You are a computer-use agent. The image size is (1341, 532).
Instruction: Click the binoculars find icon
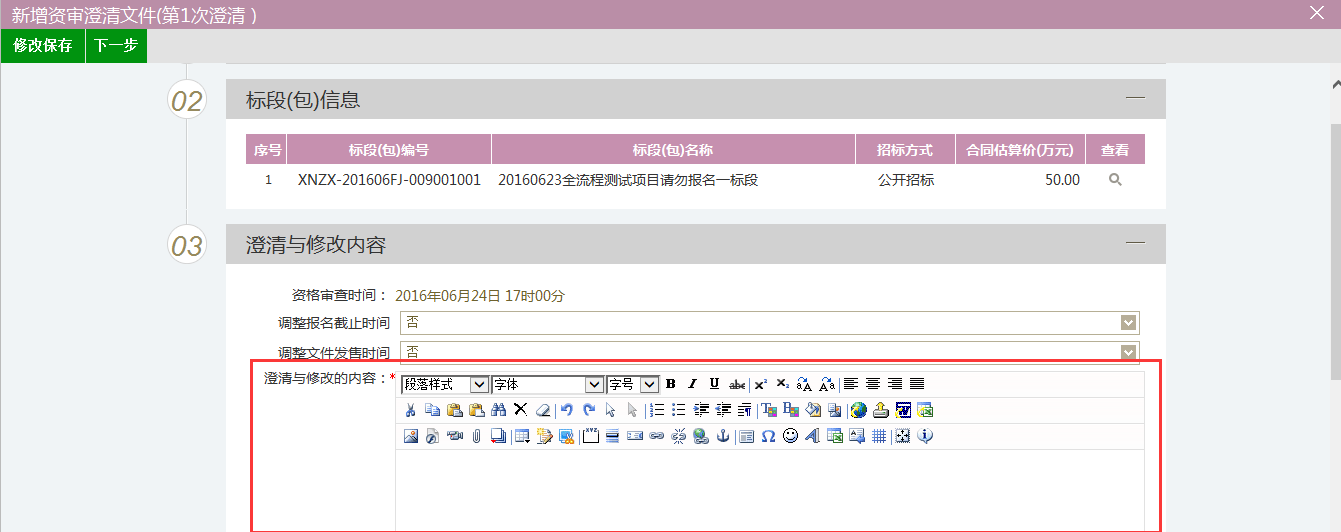tap(498, 410)
